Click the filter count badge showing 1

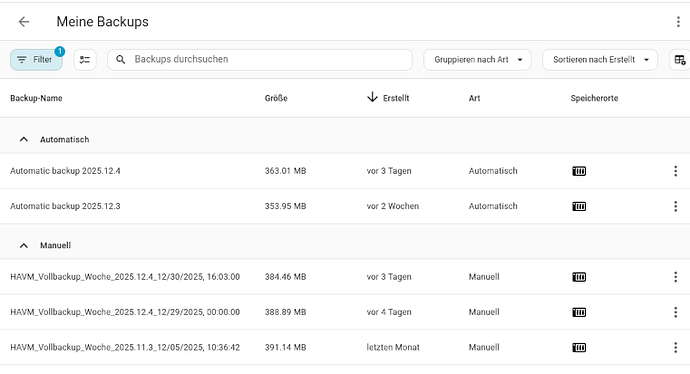tap(60, 51)
